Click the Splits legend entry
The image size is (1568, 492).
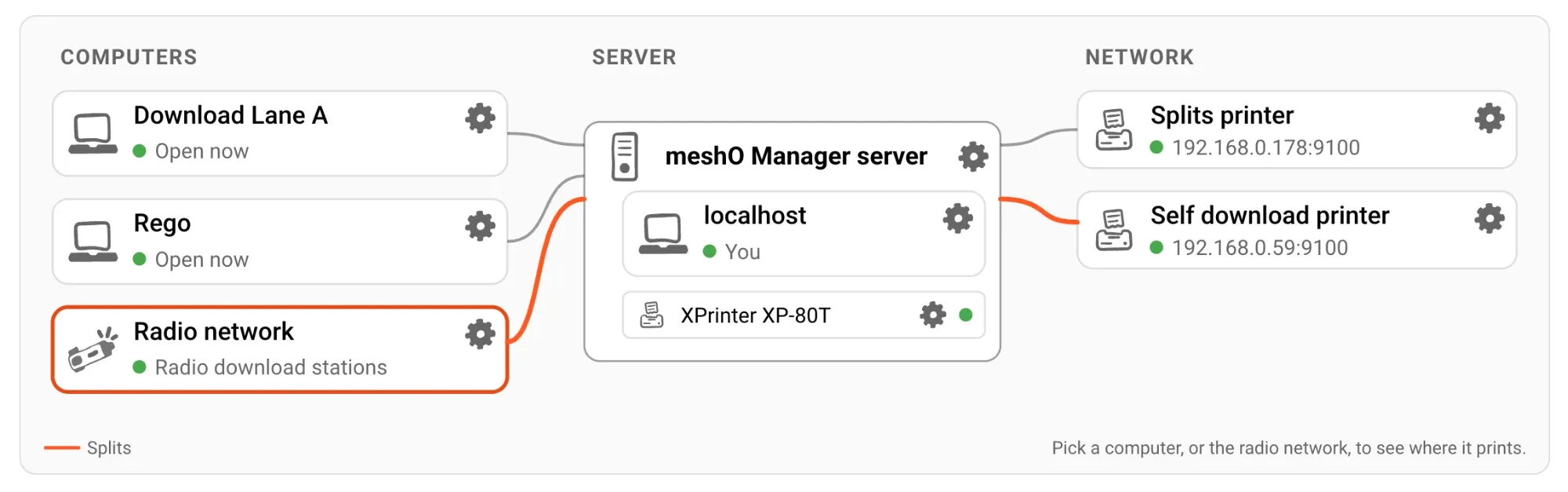click(88, 448)
